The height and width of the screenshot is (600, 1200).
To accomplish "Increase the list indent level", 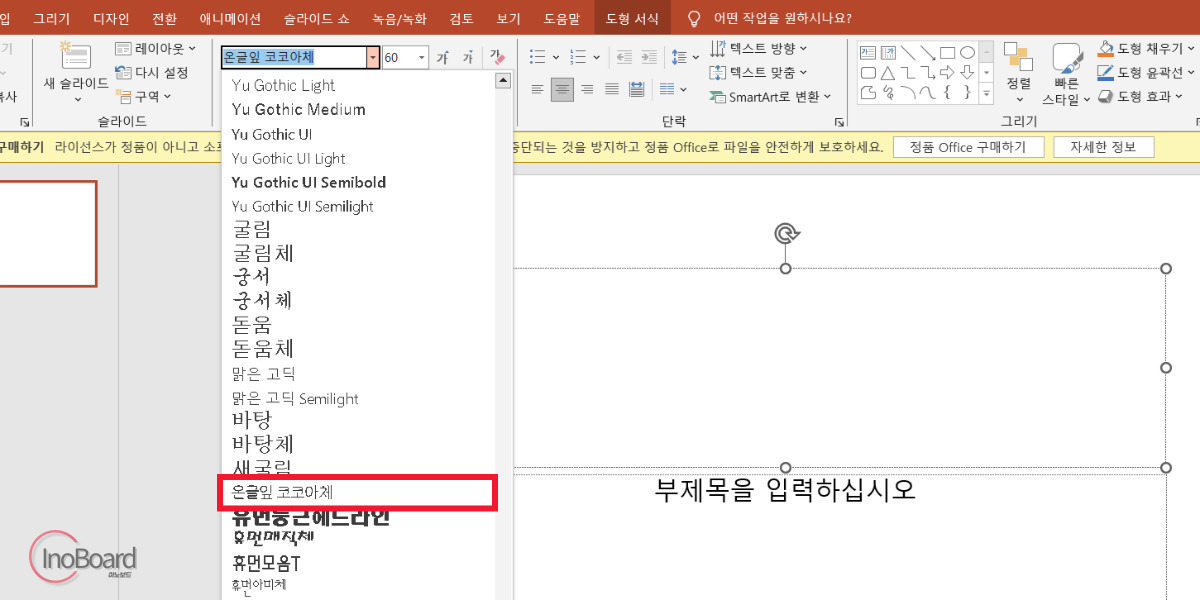I will (x=649, y=57).
